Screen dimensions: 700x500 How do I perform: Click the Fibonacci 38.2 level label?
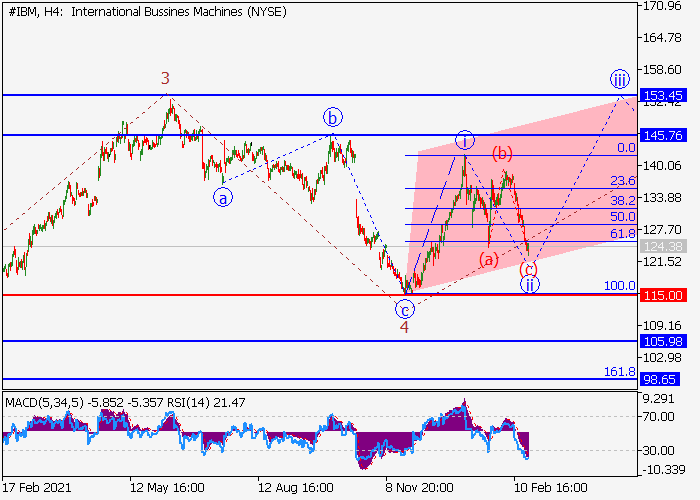click(623, 200)
